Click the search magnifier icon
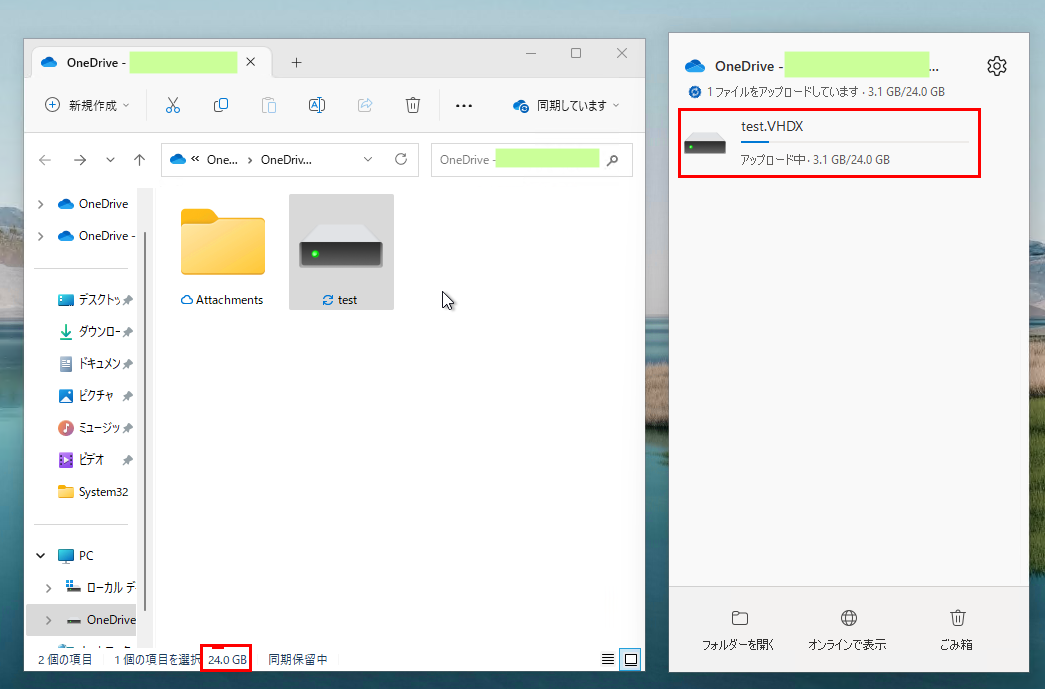The width and height of the screenshot is (1045, 689). (612, 160)
